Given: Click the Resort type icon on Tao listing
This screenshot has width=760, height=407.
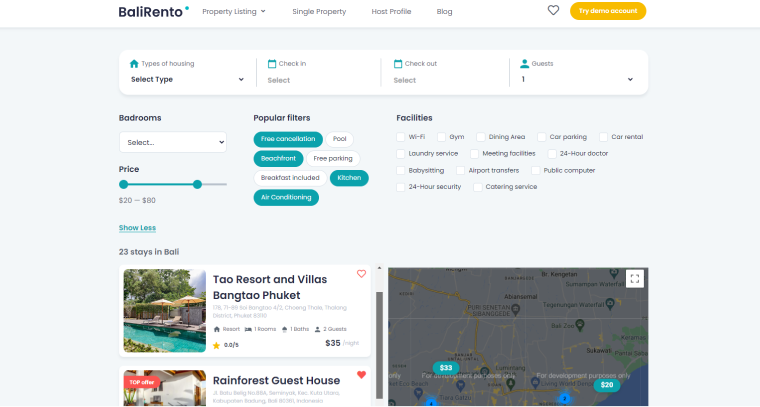Looking at the screenshot, I should tap(217, 329).
